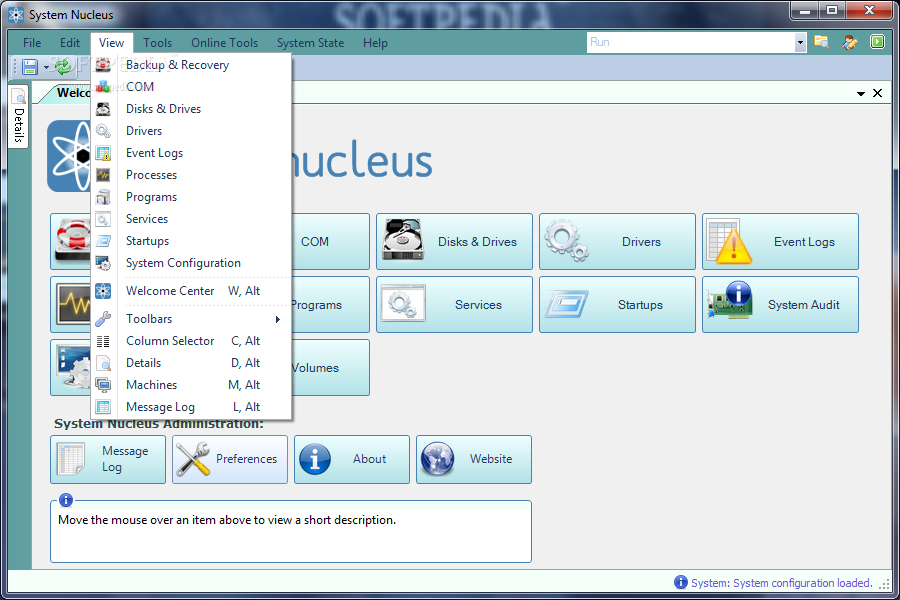Choose Backup & Recovery from View menu

coord(191,65)
